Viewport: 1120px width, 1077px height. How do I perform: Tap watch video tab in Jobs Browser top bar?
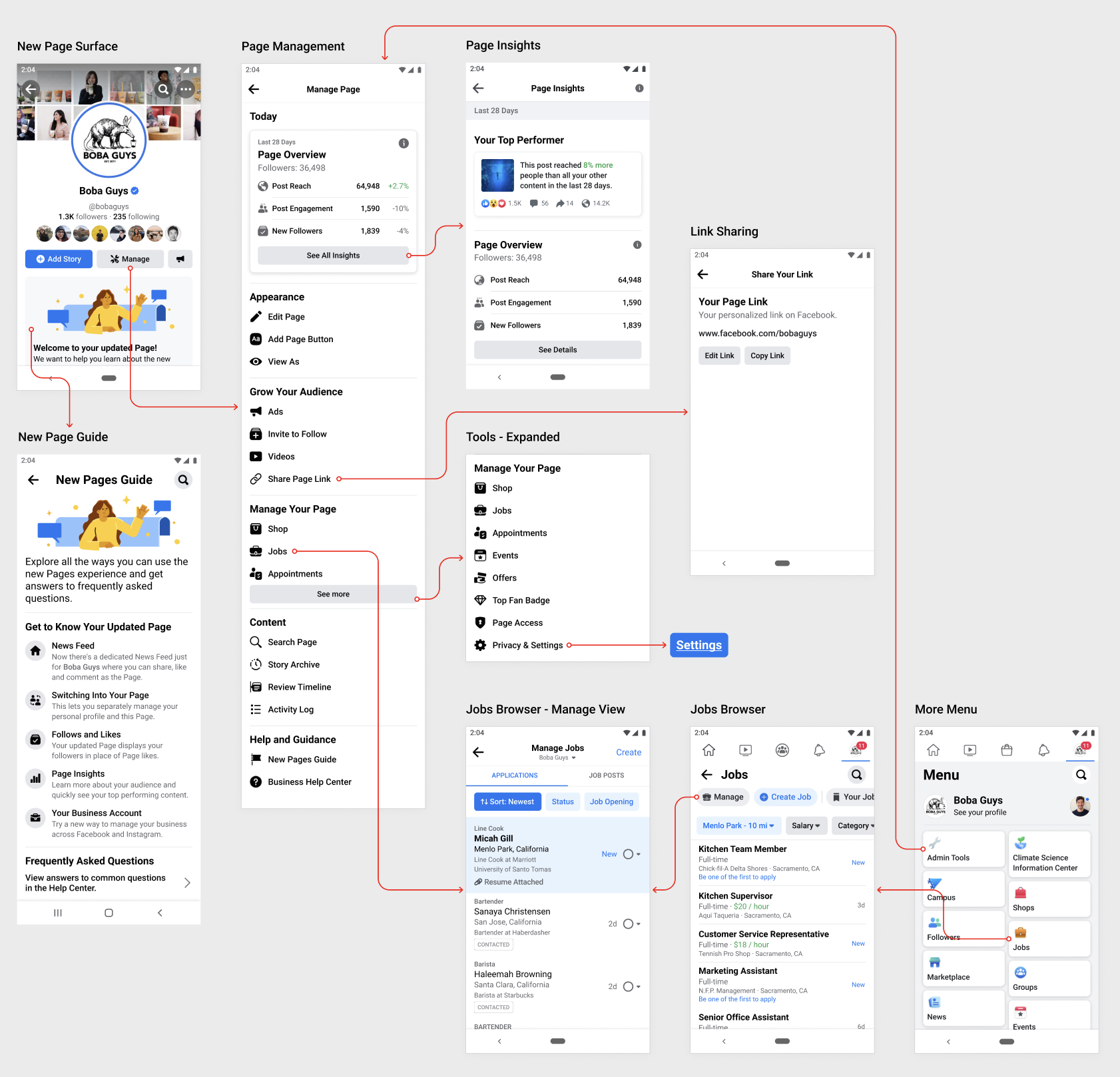746,751
